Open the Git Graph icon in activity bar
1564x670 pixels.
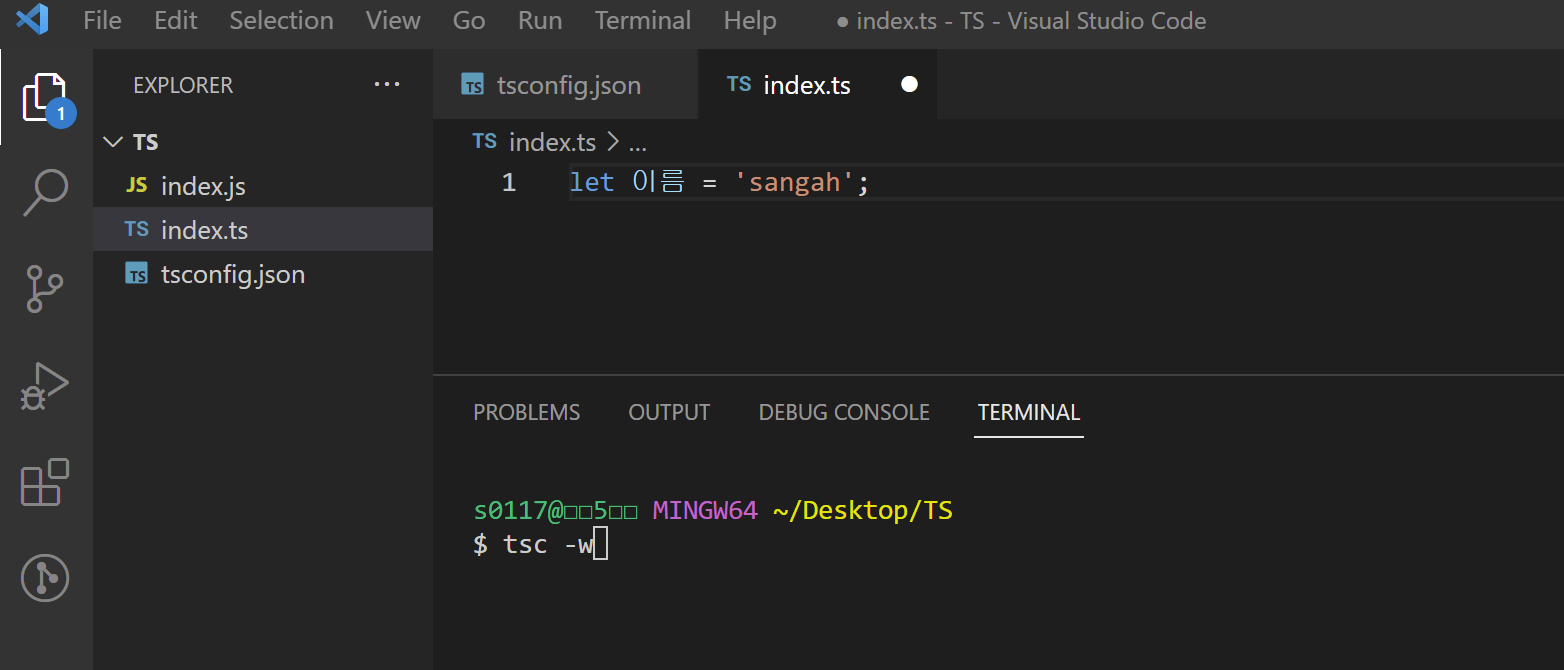click(45, 578)
